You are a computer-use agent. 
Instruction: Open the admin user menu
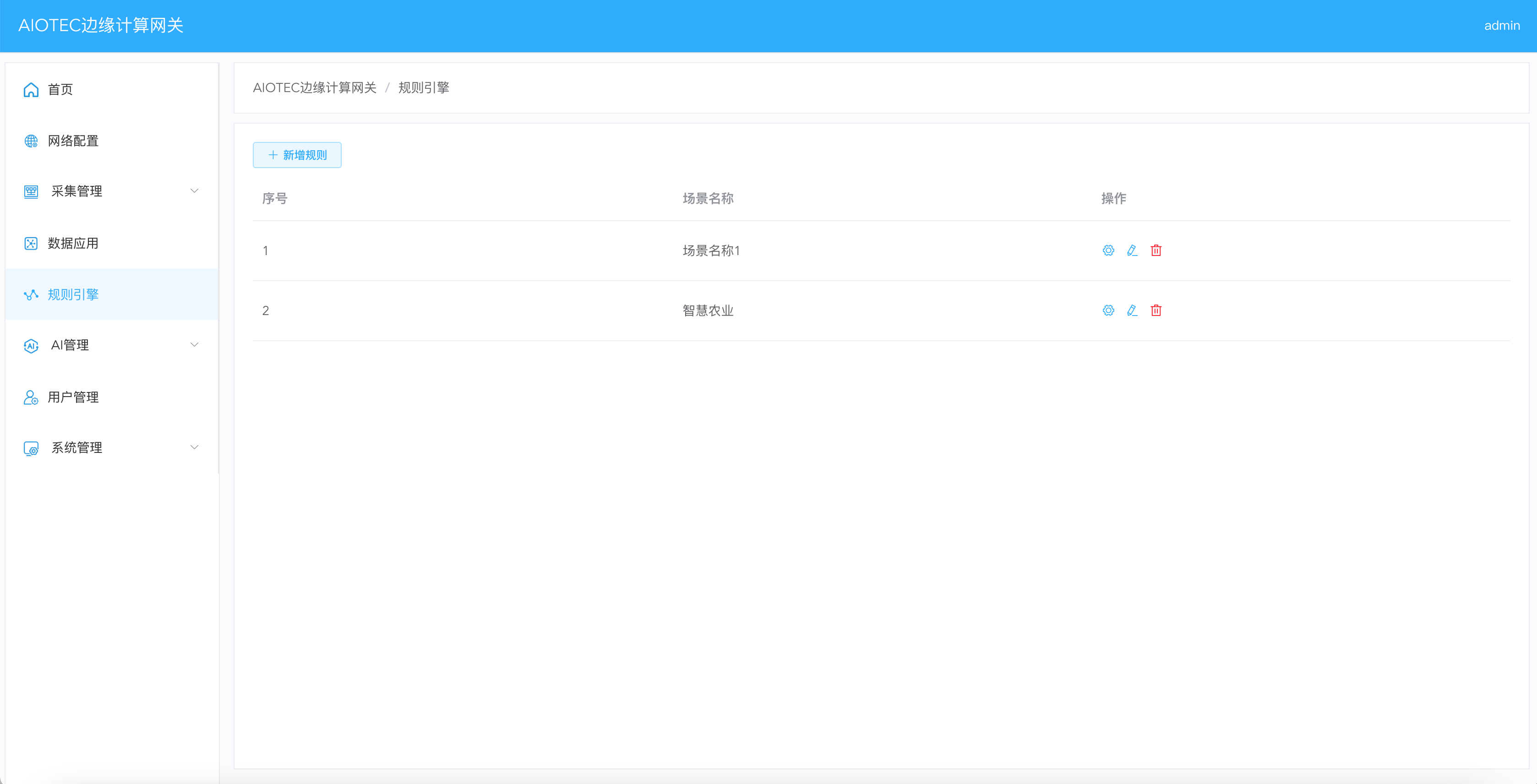(x=1501, y=26)
